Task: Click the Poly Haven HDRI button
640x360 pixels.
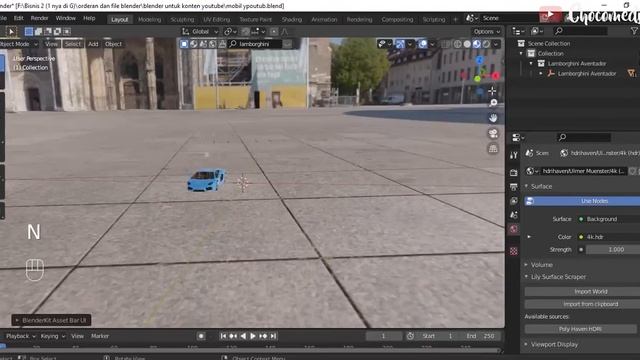Action: (x=580, y=329)
